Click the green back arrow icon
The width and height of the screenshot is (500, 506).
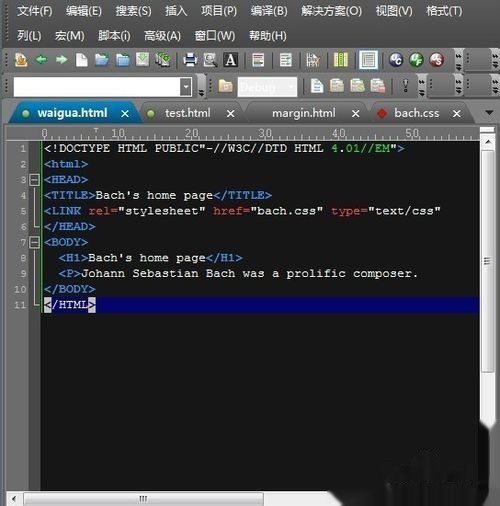(41, 60)
